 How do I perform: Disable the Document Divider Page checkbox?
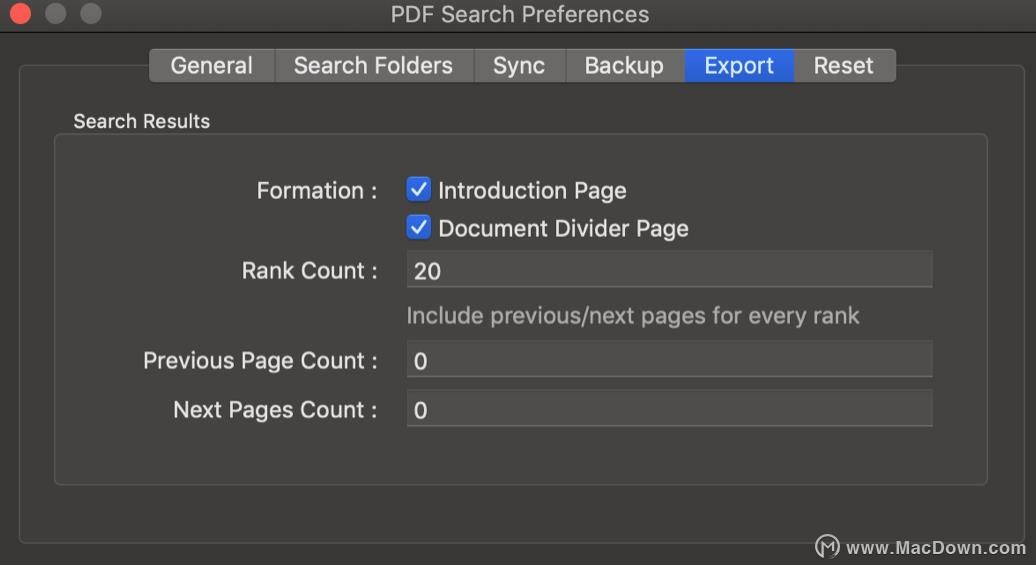point(418,227)
